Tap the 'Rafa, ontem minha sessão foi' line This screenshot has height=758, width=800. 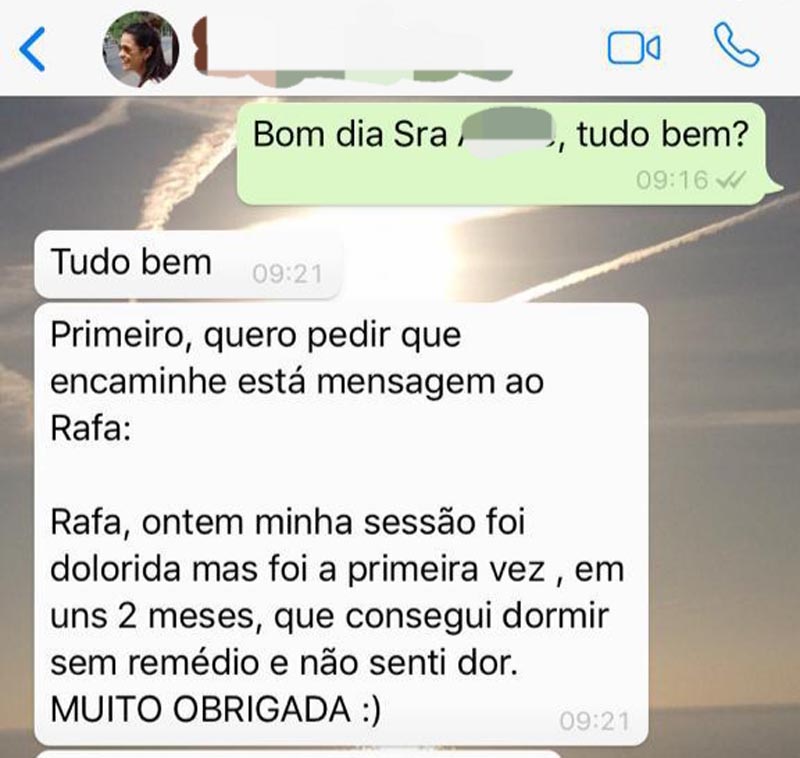click(x=288, y=523)
